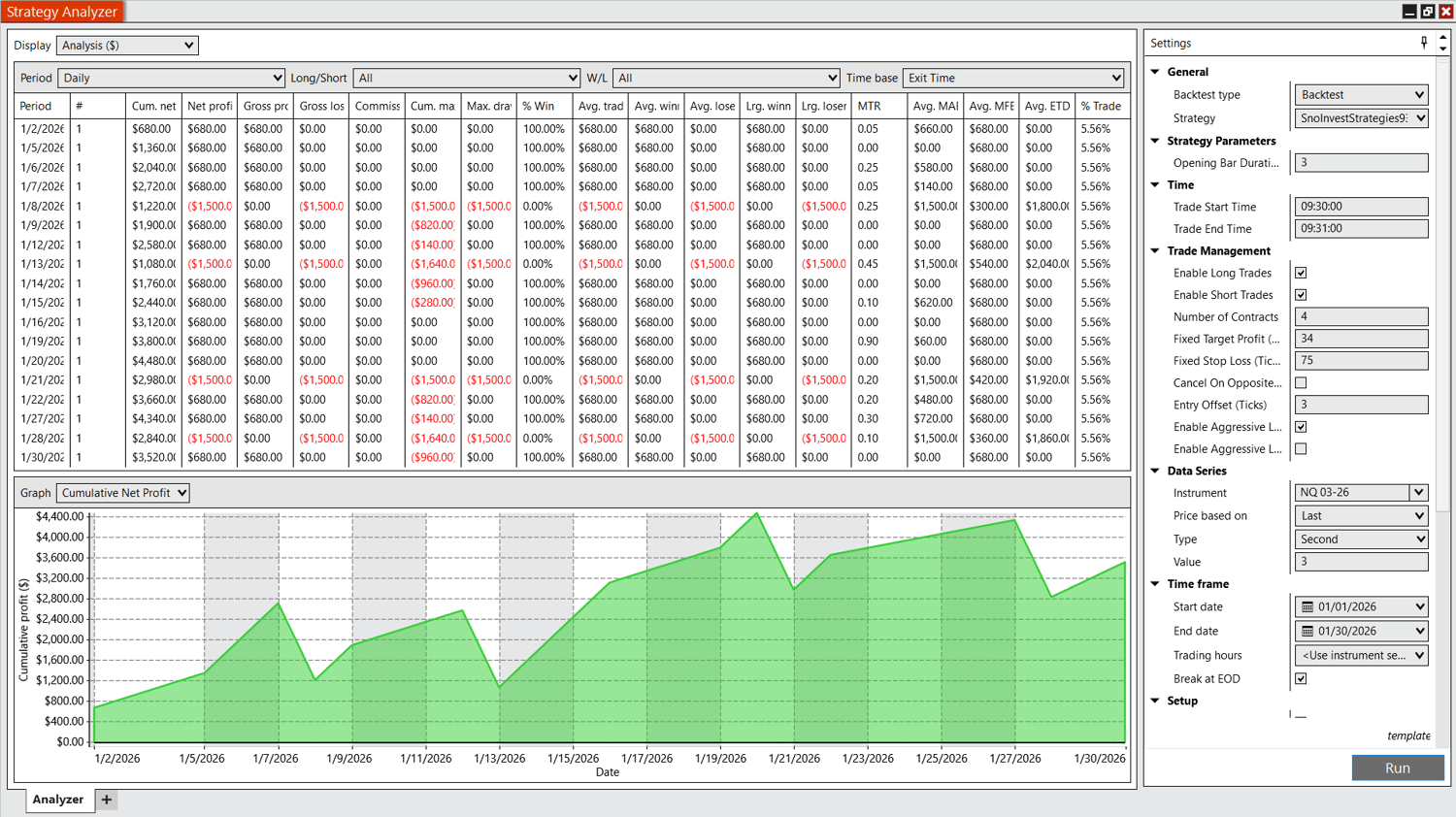
Task: Open the Period Daily dropdown
Action: [x=171, y=78]
